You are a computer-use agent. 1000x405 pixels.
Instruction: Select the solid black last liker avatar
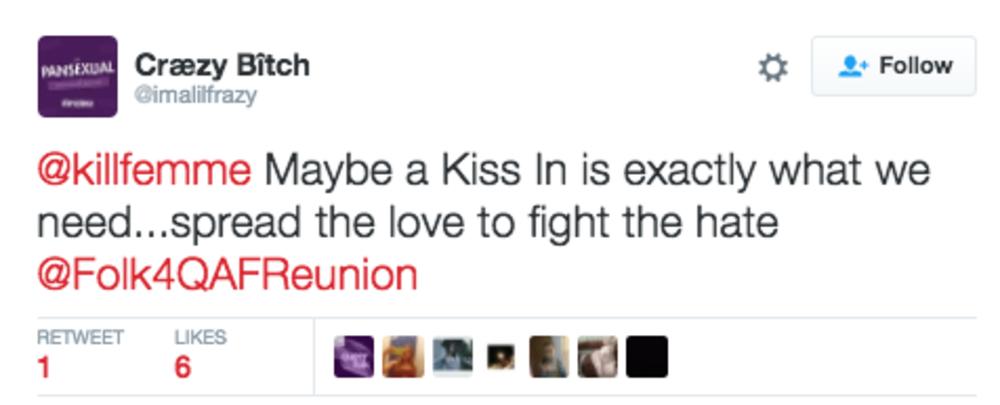(646, 357)
